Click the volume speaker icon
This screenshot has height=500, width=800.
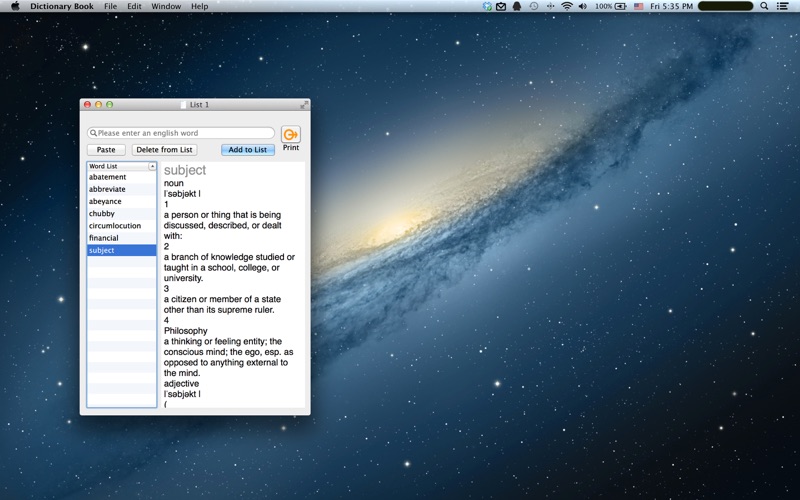coord(582,6)
